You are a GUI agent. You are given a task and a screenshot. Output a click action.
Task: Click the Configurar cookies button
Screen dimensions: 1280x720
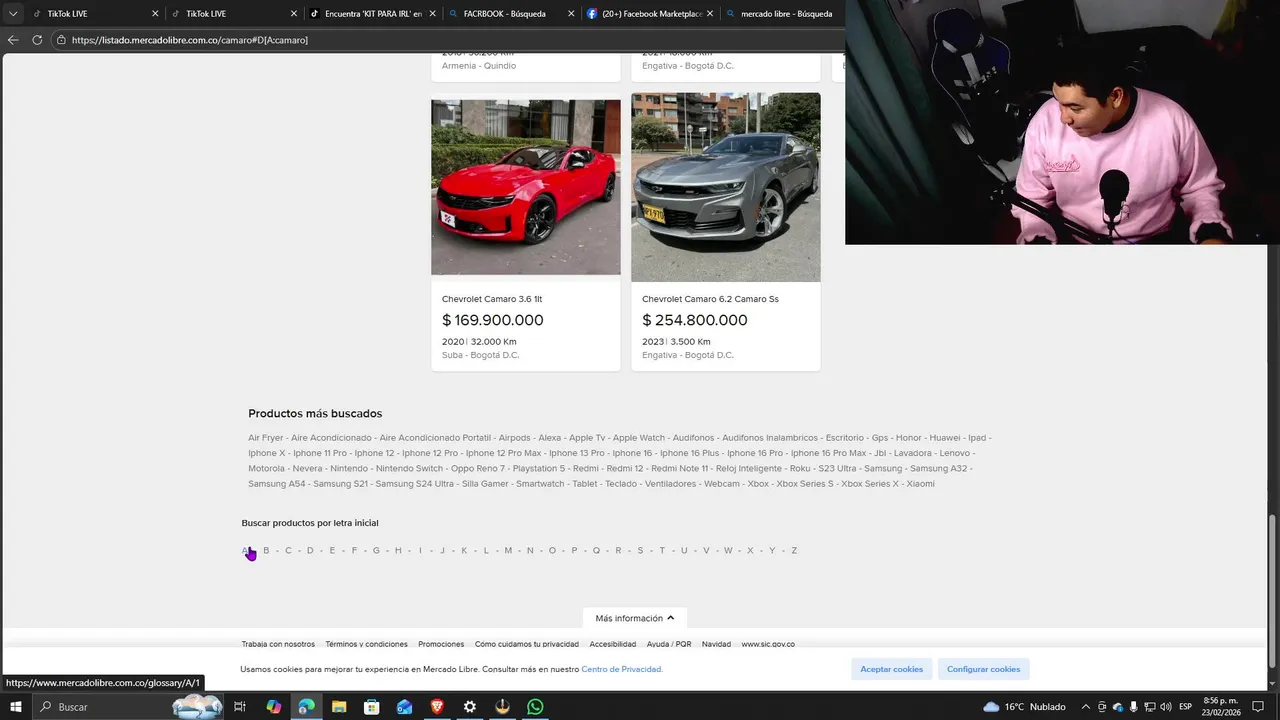coord(984,669)
